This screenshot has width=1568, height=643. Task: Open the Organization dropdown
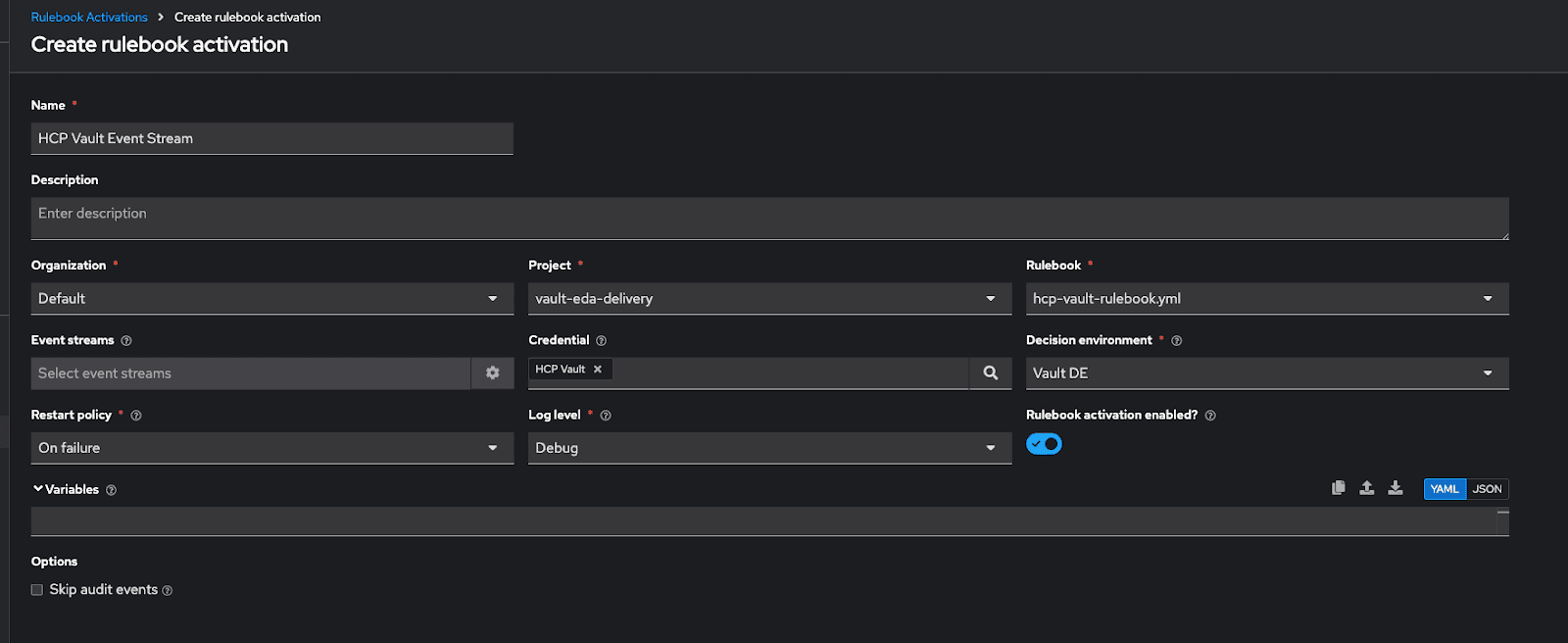pos(271,299)
